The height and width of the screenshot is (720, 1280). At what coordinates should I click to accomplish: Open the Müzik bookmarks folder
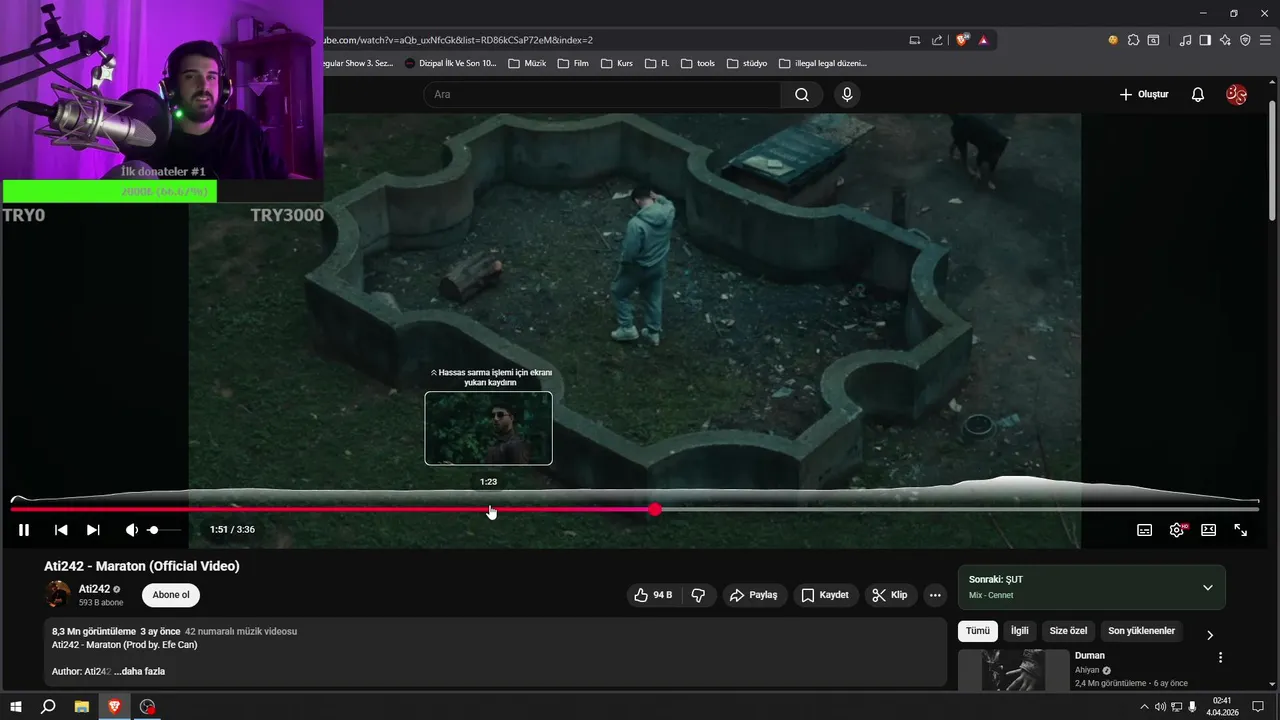pyautogui.click(x=527, y=63)
